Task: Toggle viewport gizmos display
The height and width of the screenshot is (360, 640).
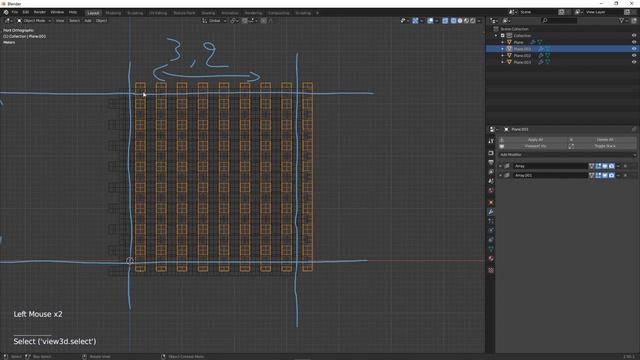Action: tap(415, 20)
